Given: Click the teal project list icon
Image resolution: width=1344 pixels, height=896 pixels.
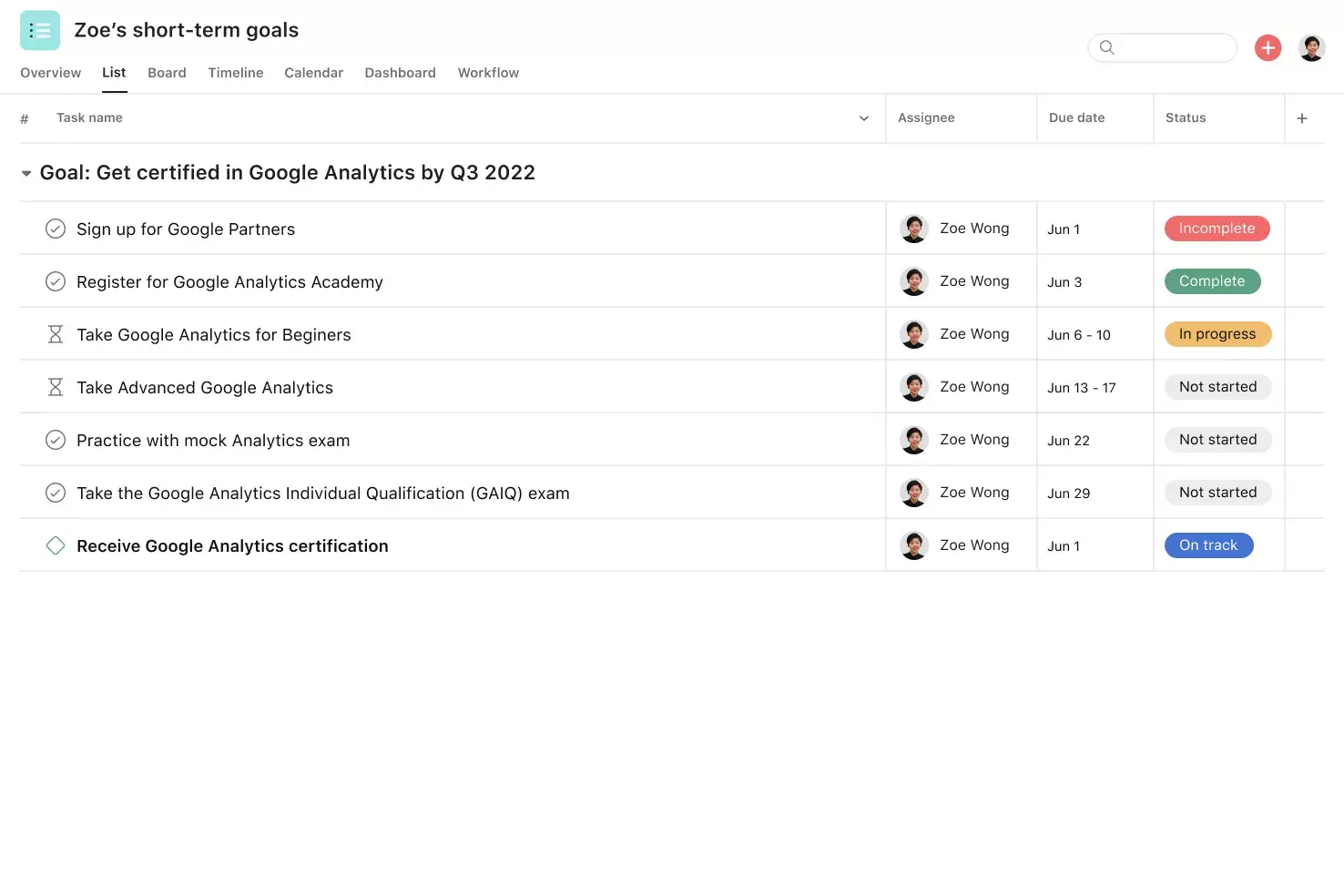Looking at the screenshot, I should coord(40,30).
